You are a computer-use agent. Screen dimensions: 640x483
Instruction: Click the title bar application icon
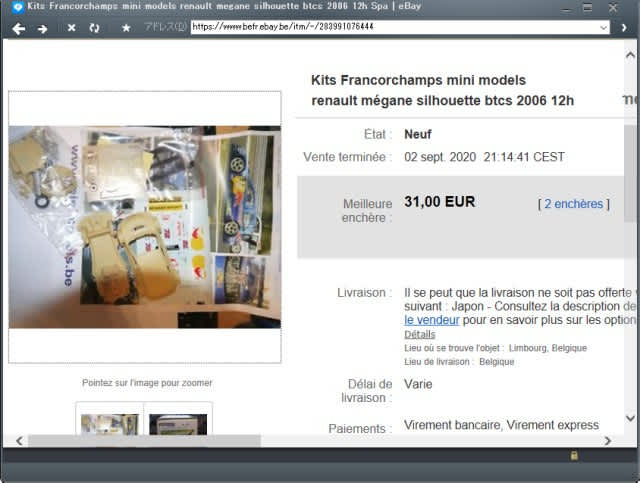click(x=17, y=7)
